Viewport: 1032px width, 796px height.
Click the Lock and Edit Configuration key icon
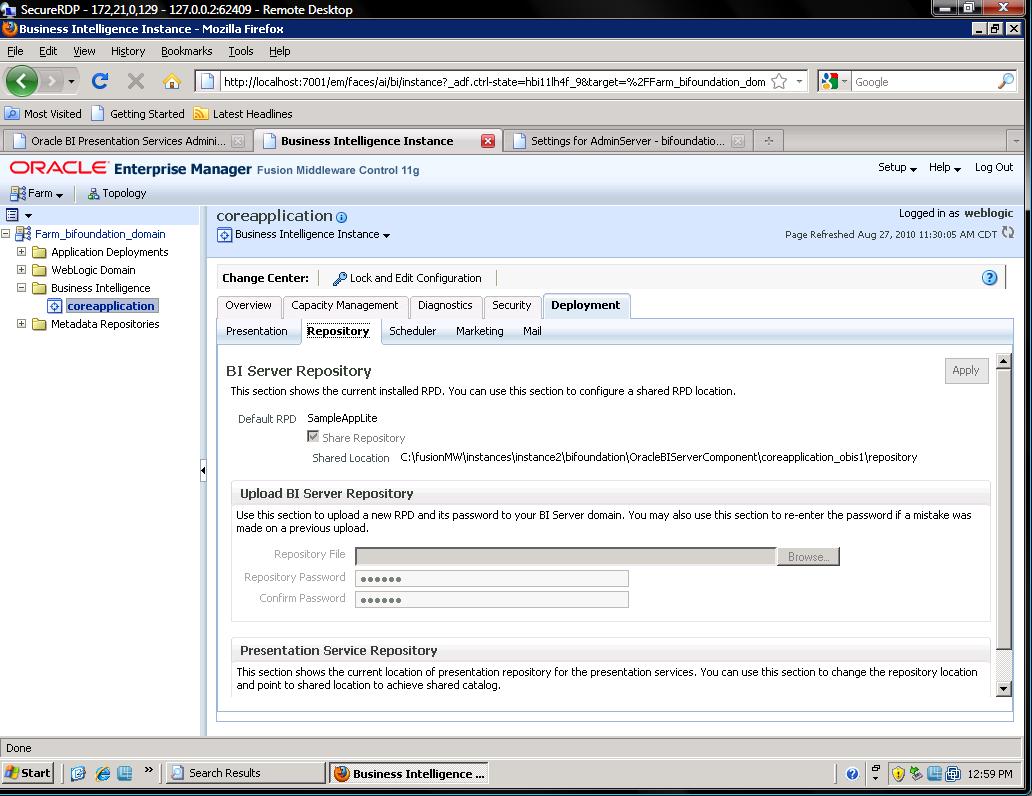coord(340,279)
